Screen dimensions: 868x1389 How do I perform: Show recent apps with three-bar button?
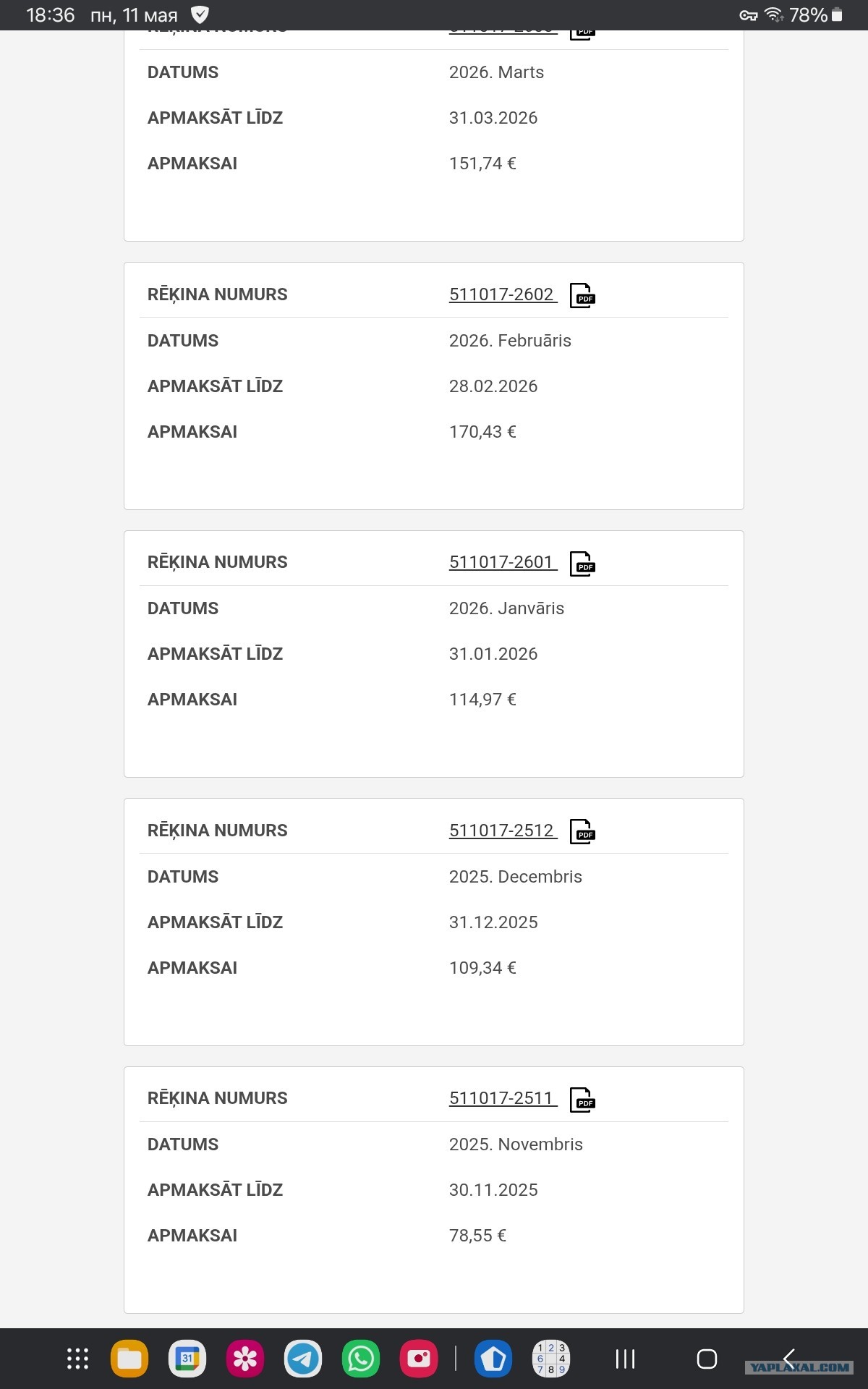625,1359
